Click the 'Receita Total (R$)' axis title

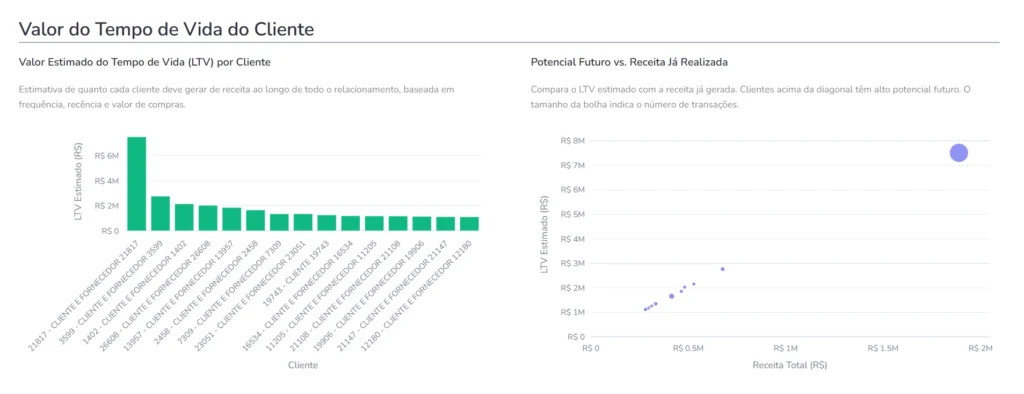click(790, 365)
